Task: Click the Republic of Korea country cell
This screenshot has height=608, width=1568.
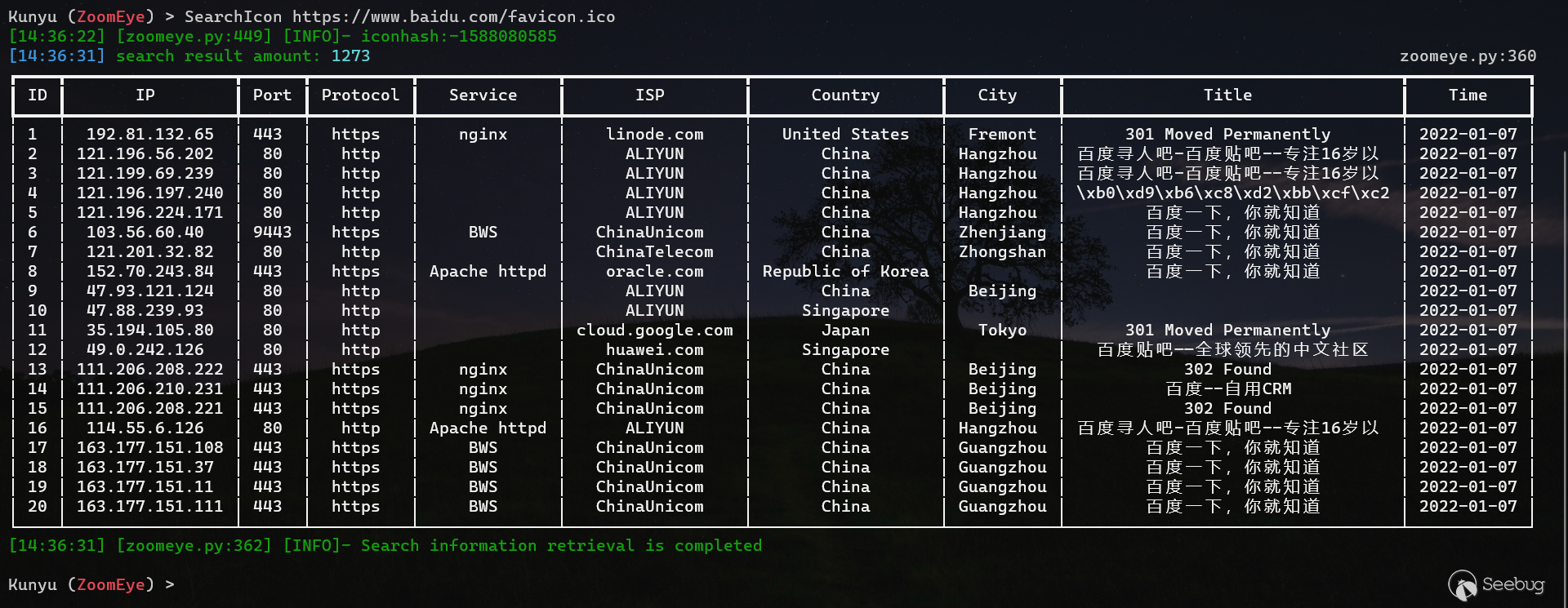Action: (x=845, y=271)
